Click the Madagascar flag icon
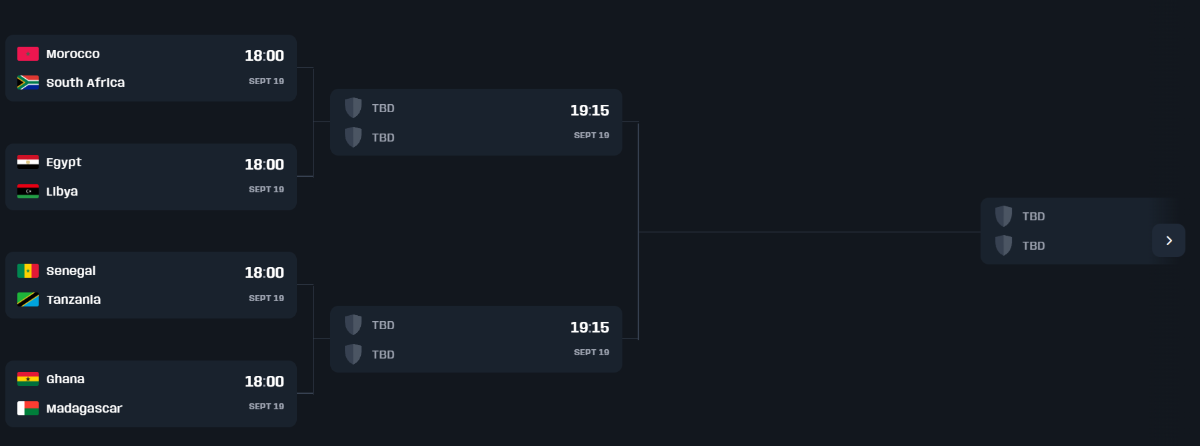This screenshot has height=446, width=1200. (x=28, y=408)
